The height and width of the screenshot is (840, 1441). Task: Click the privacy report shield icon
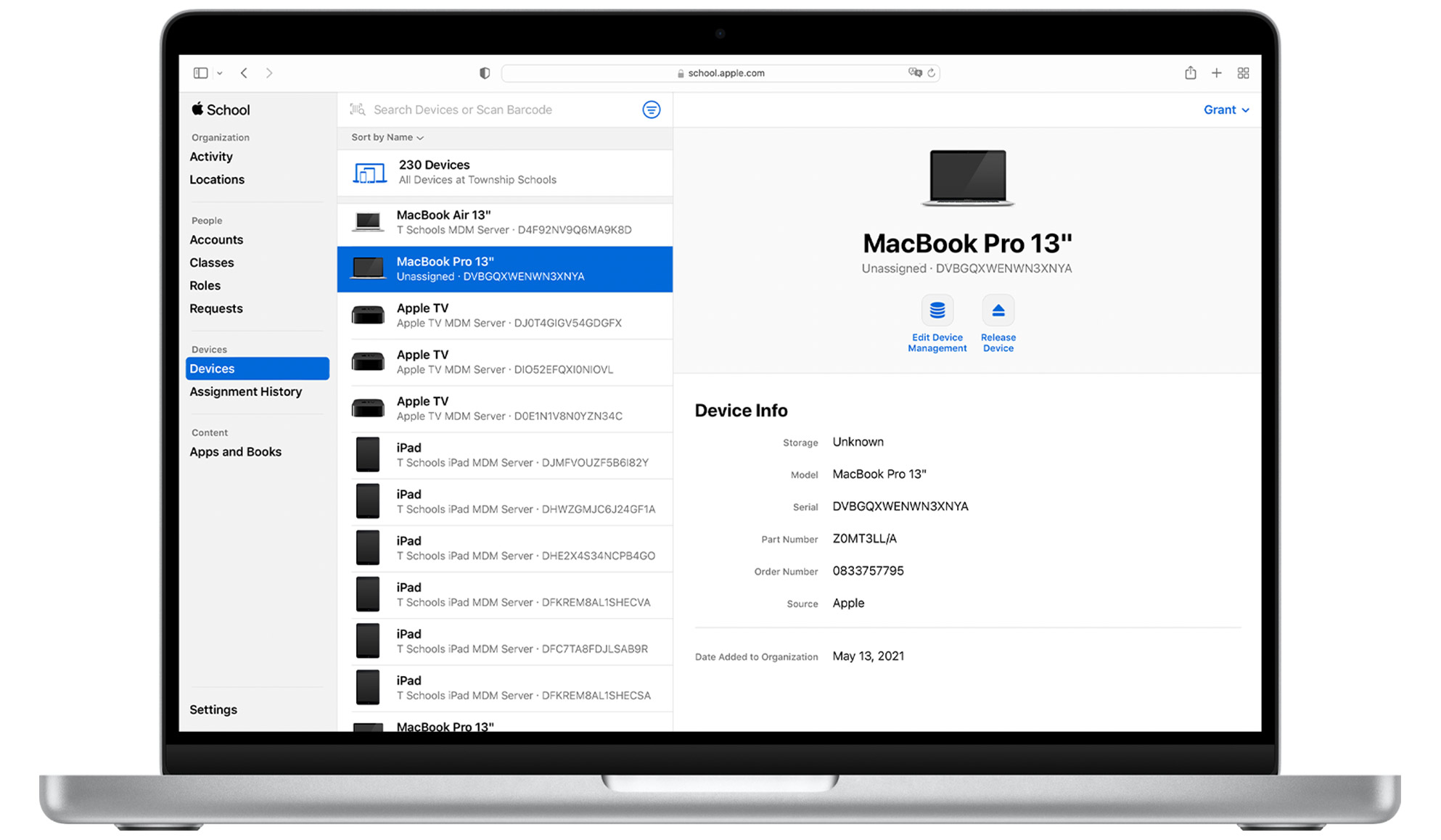click(484, 73)
